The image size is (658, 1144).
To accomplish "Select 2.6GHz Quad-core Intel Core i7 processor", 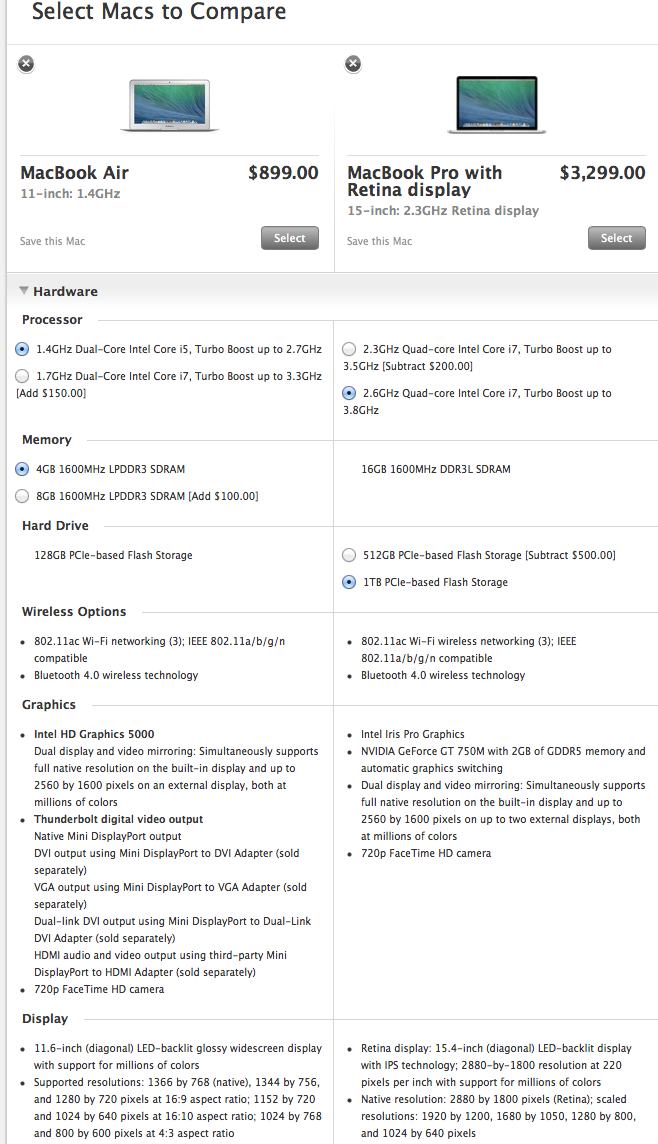I will tap(349, 393).
